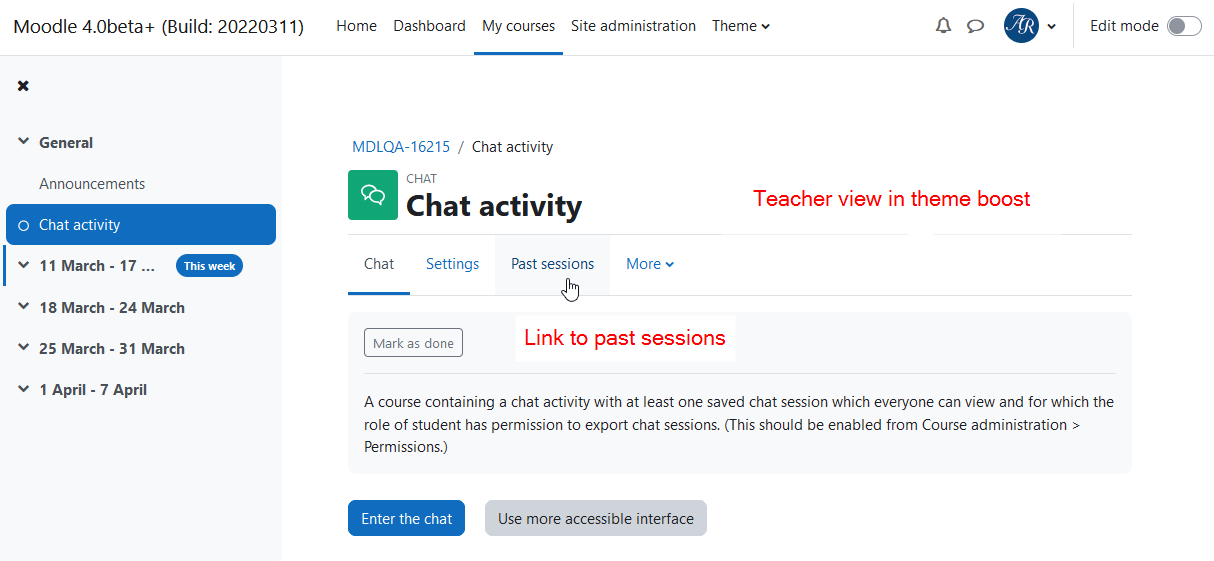The image size is (1214, 561).
Task: Open the Theme dropdown menu
Action: click(x=741, y=26)
